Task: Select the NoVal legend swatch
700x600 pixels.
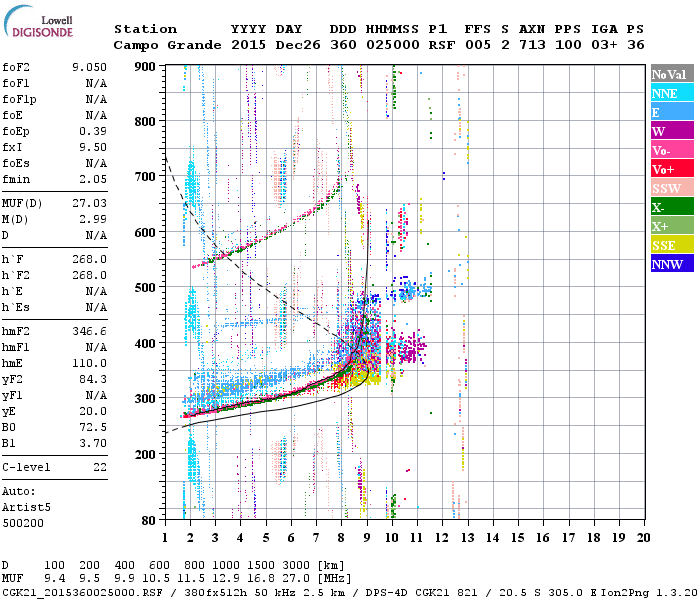Action: click(672, 74)
